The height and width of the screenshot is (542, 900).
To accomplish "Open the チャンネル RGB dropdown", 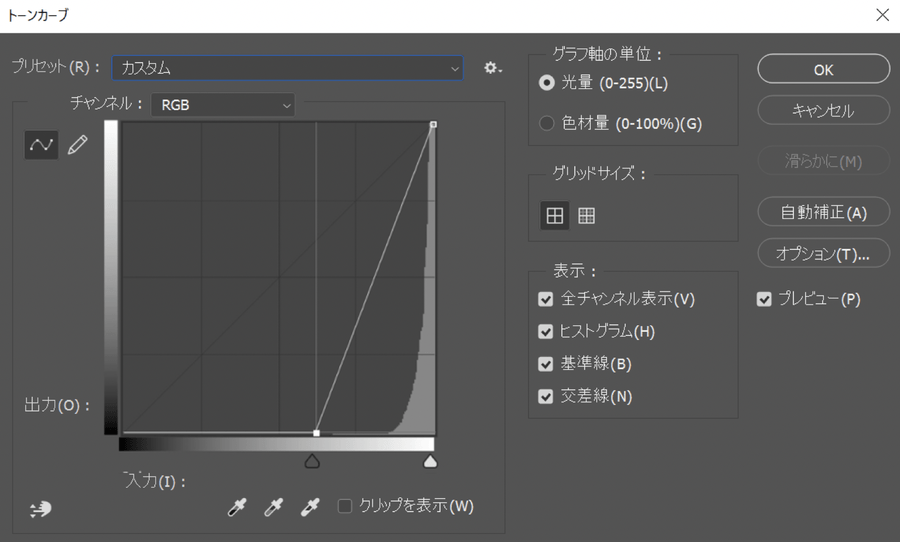I will pyautogui.click(x=223, y=105).
